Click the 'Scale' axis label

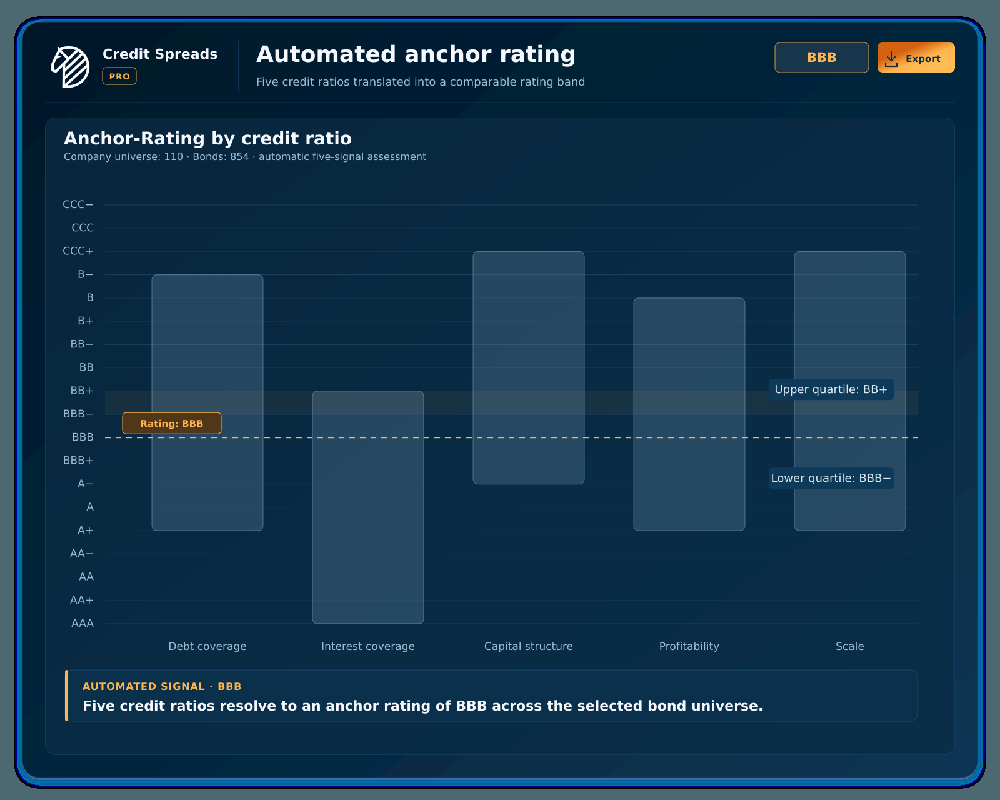coord(850,646)
